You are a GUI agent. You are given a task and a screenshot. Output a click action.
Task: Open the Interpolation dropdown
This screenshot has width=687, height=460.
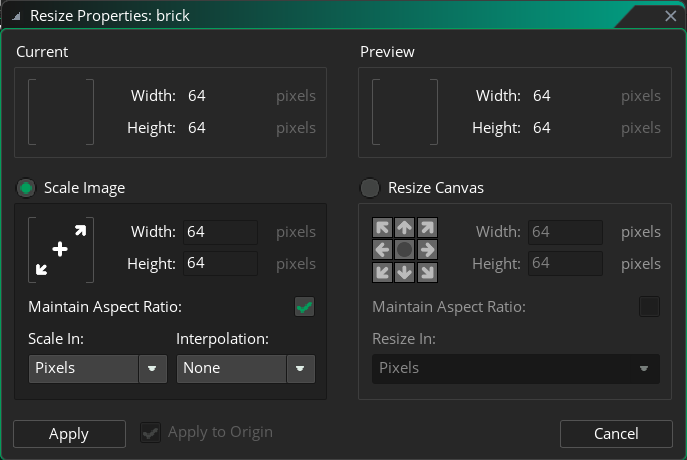coord(246,368)
